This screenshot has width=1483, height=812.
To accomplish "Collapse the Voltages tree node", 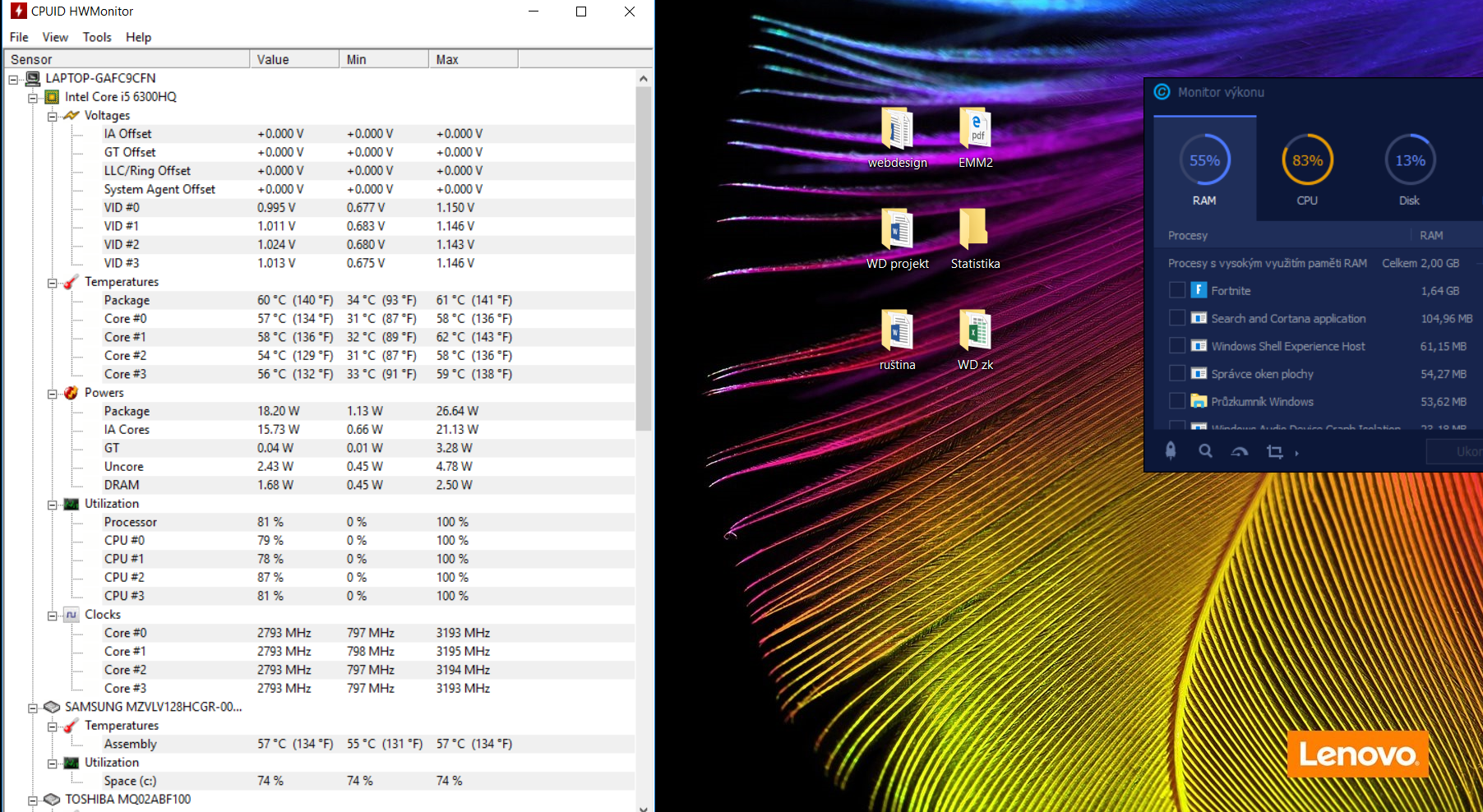I will coord(53,116).
